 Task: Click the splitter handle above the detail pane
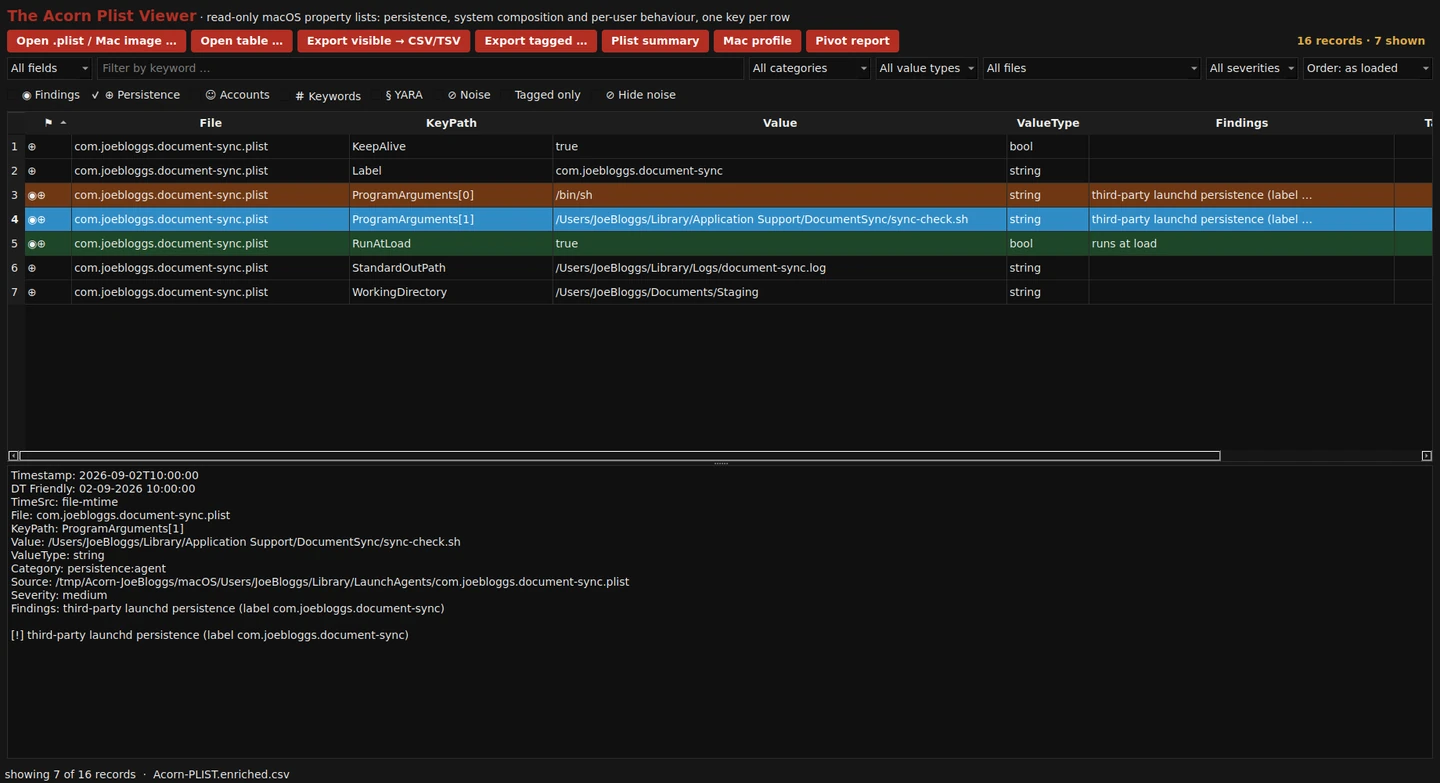pos(720,464)
